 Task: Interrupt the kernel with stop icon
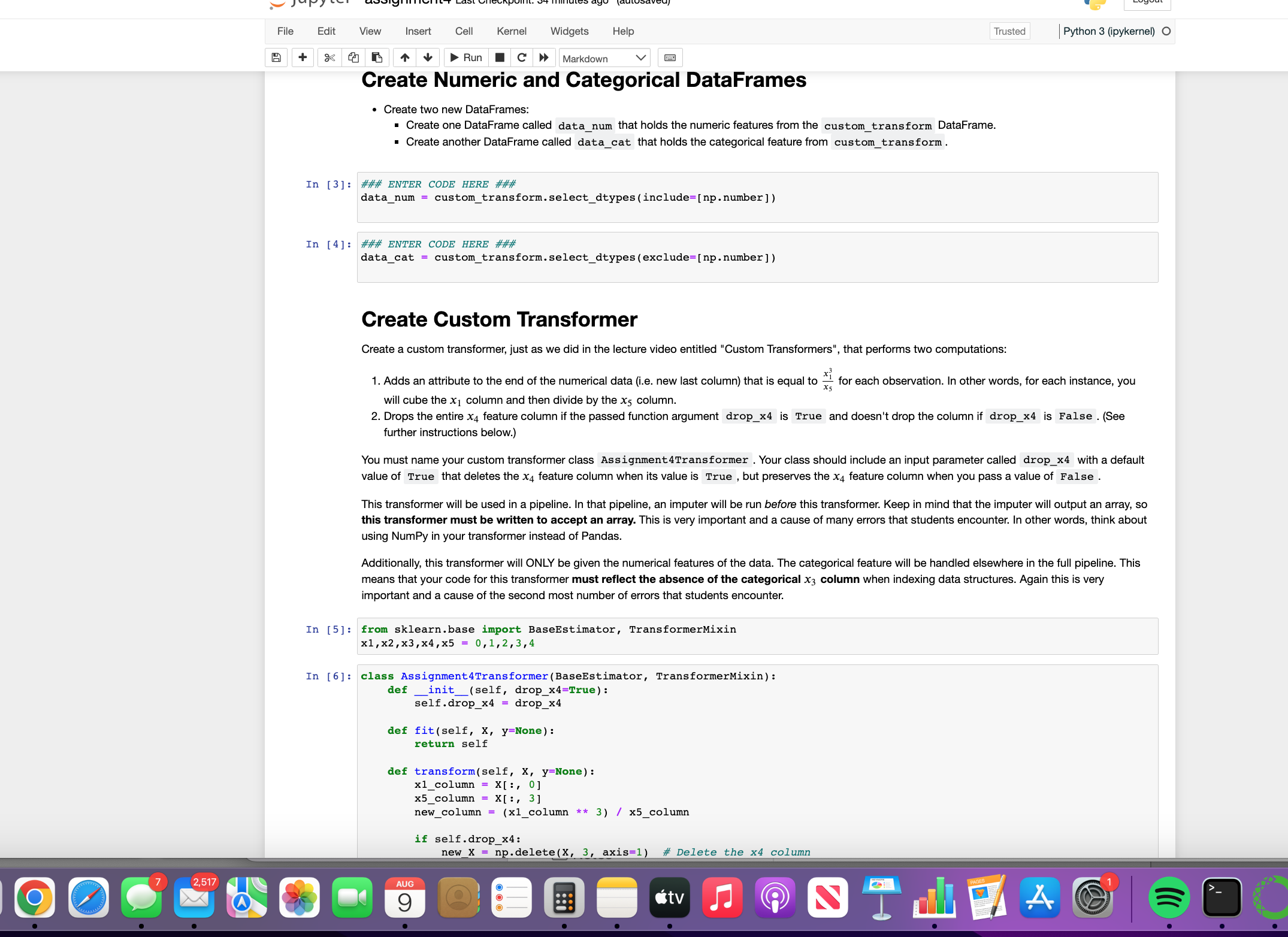[500, 58]
